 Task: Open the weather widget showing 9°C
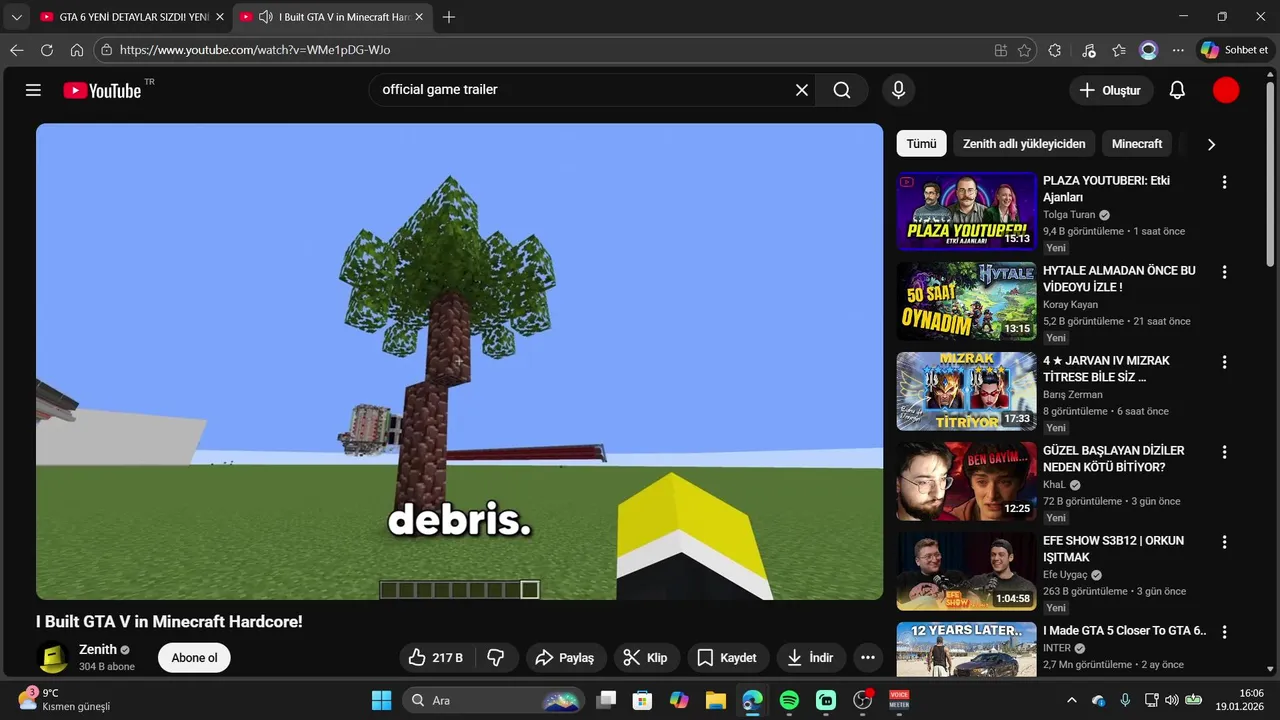(x=64, y=699)
